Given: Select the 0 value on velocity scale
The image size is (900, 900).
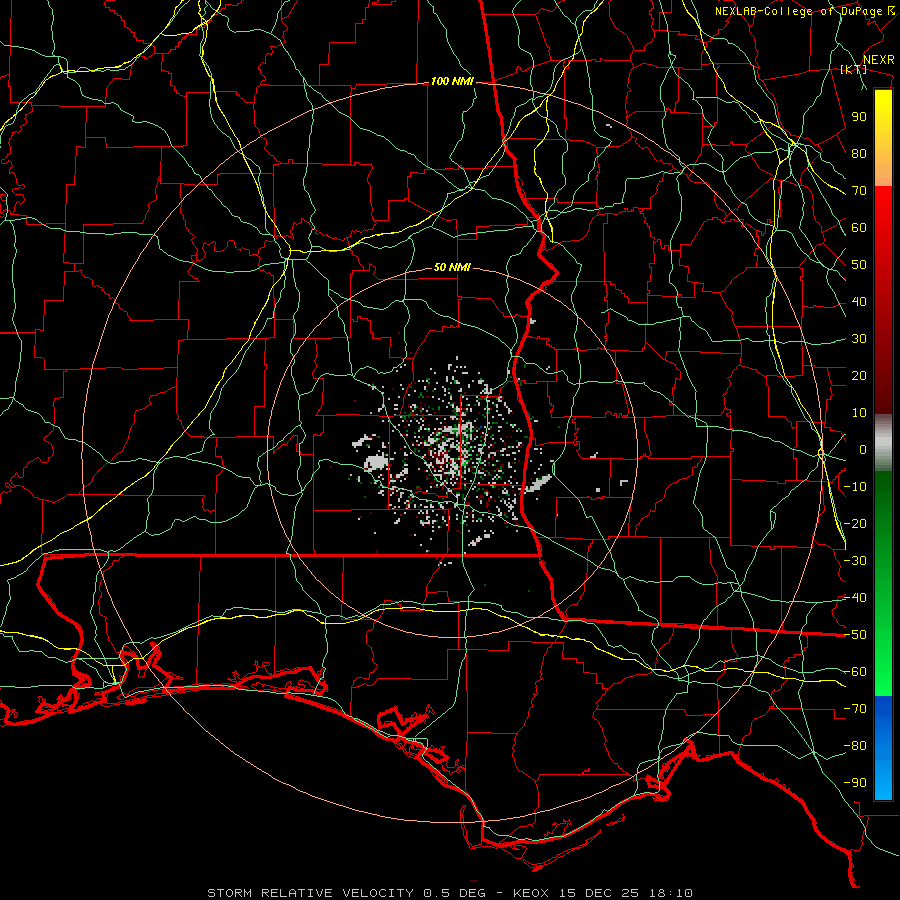Looking at the screenshot, I should pyautogui.click(x=863, y=450).
